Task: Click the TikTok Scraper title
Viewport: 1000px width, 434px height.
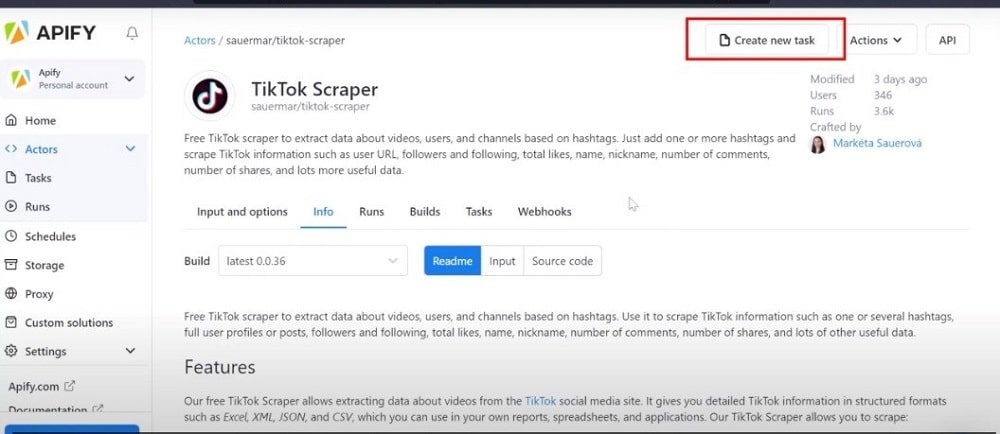Action: point(314,89)
